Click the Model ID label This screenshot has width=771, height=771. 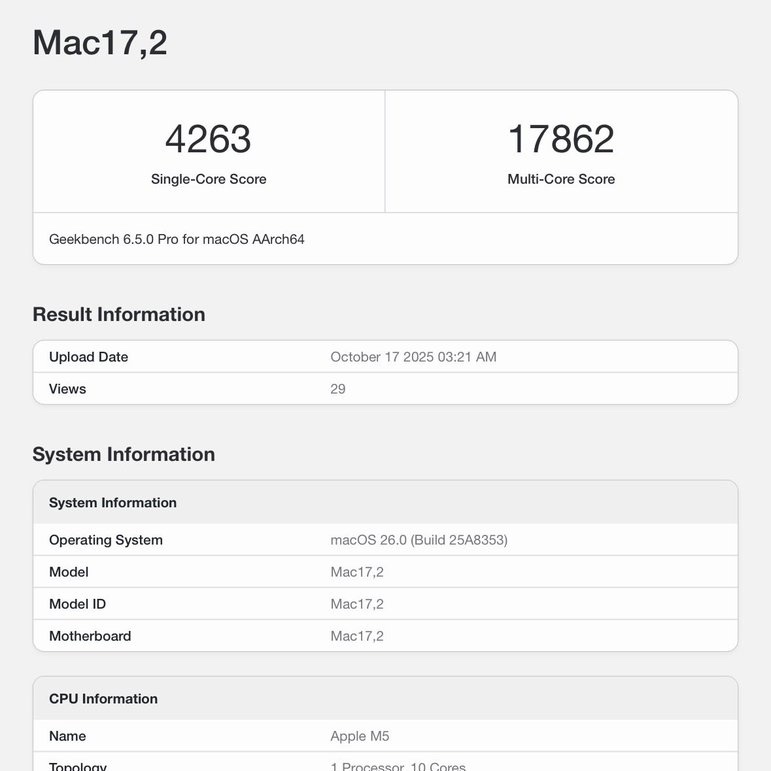pyautogui.click(x=77, y=604)
